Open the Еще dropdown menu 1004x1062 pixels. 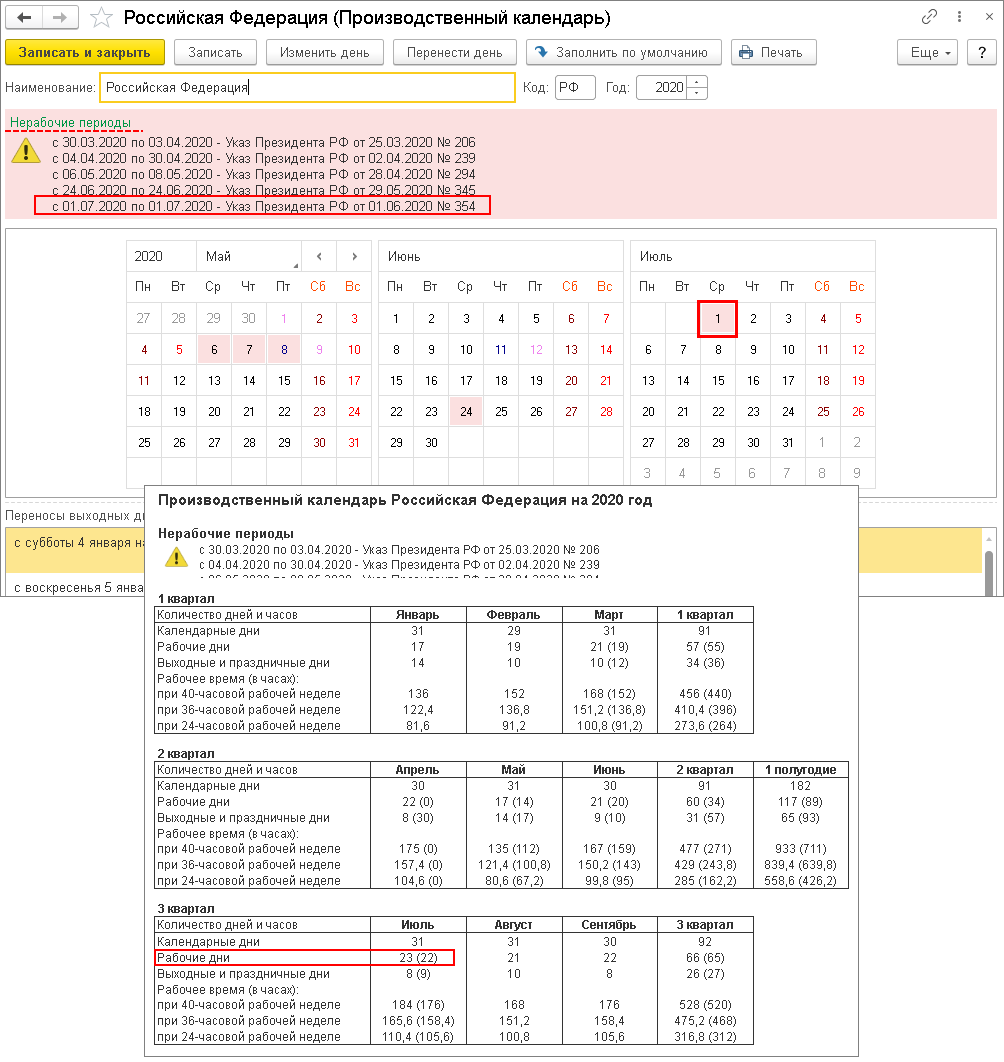coord(927,52)
